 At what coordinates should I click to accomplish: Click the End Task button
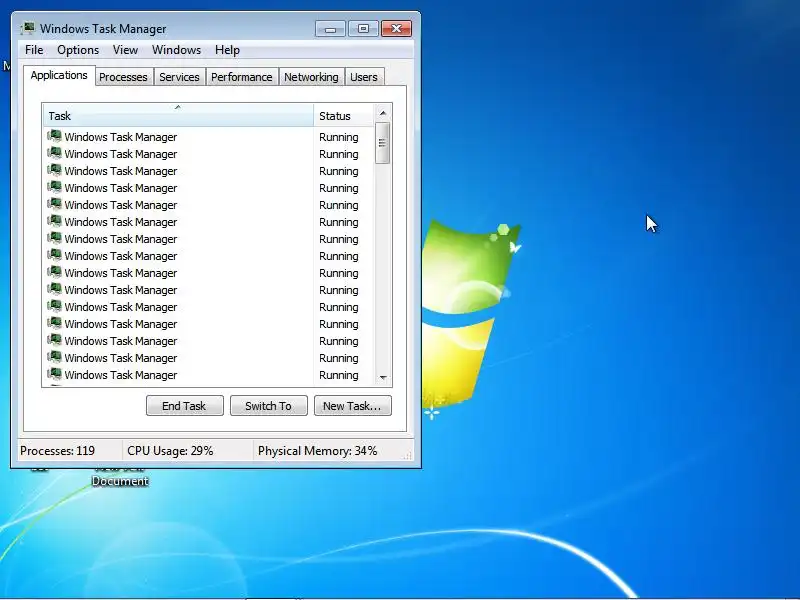(185, 406)
